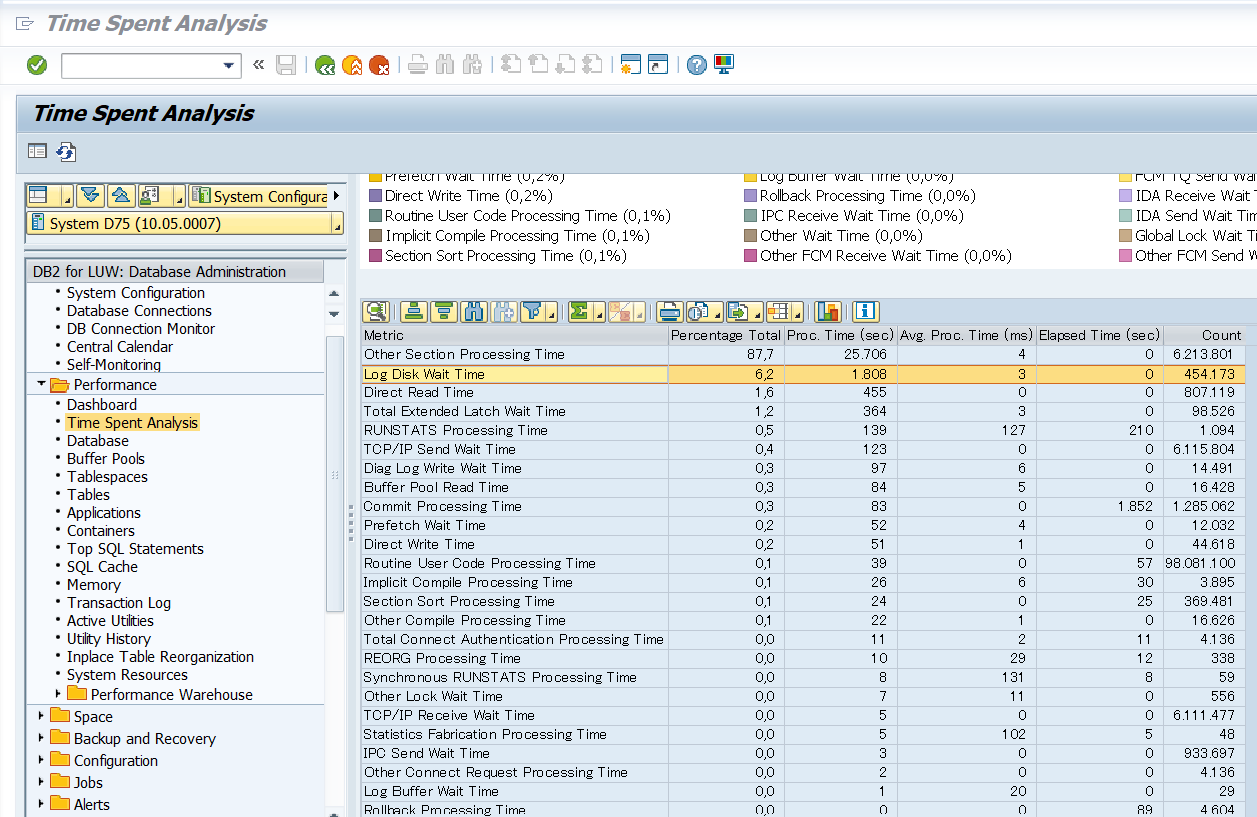Select Transaction Log in the navigation tree
1257x817 pixels.
pos(118,602)
